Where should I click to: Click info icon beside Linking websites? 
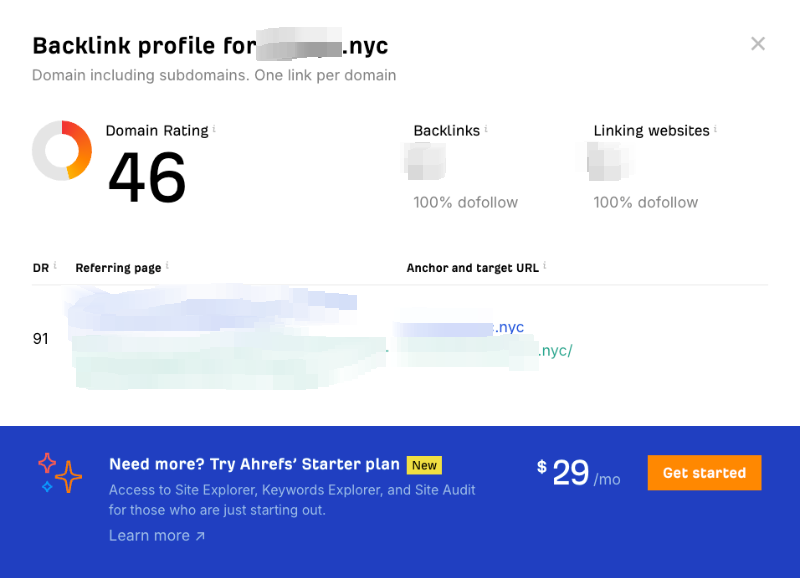coord(715,129)
